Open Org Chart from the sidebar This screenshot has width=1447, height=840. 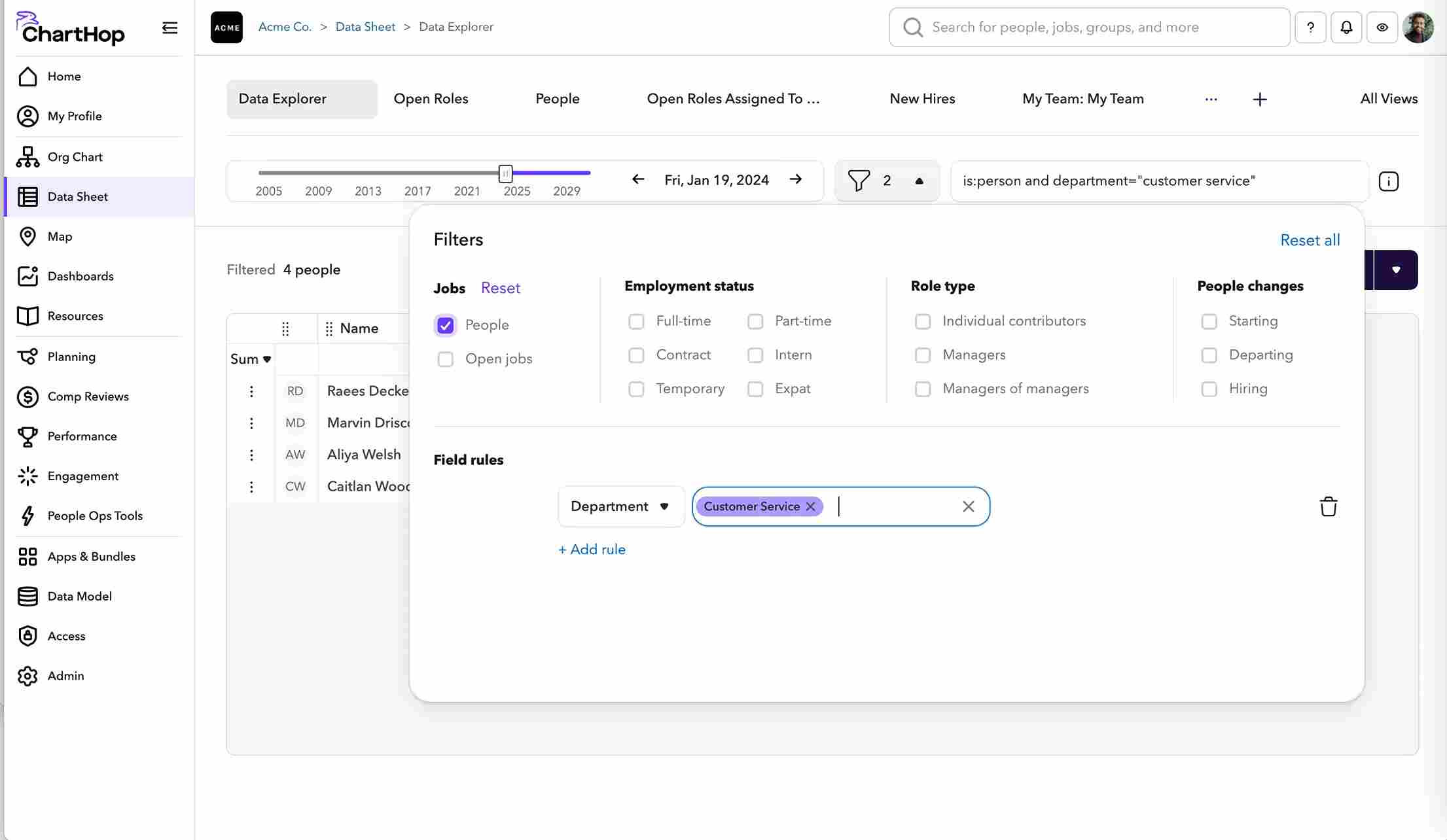75,157
